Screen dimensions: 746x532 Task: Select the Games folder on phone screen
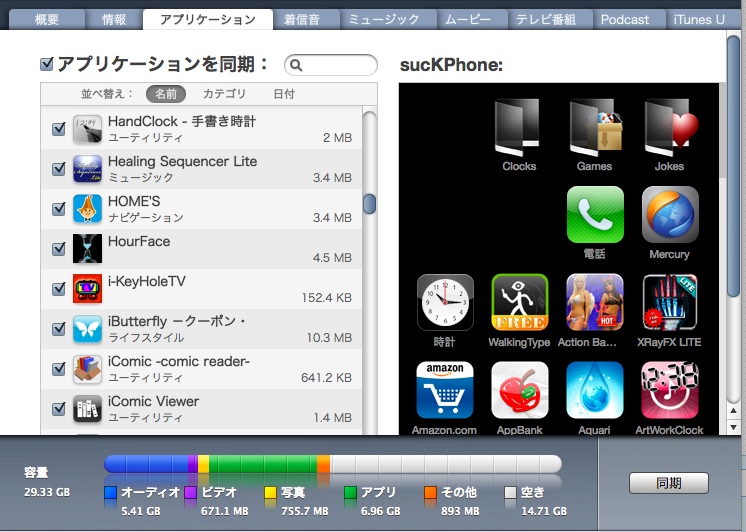coord(595,128)
